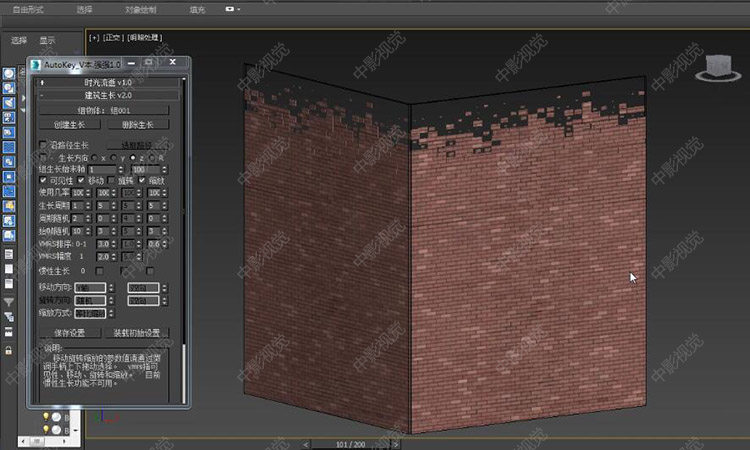Click the top icon in the left sidebar

[9, 73]
